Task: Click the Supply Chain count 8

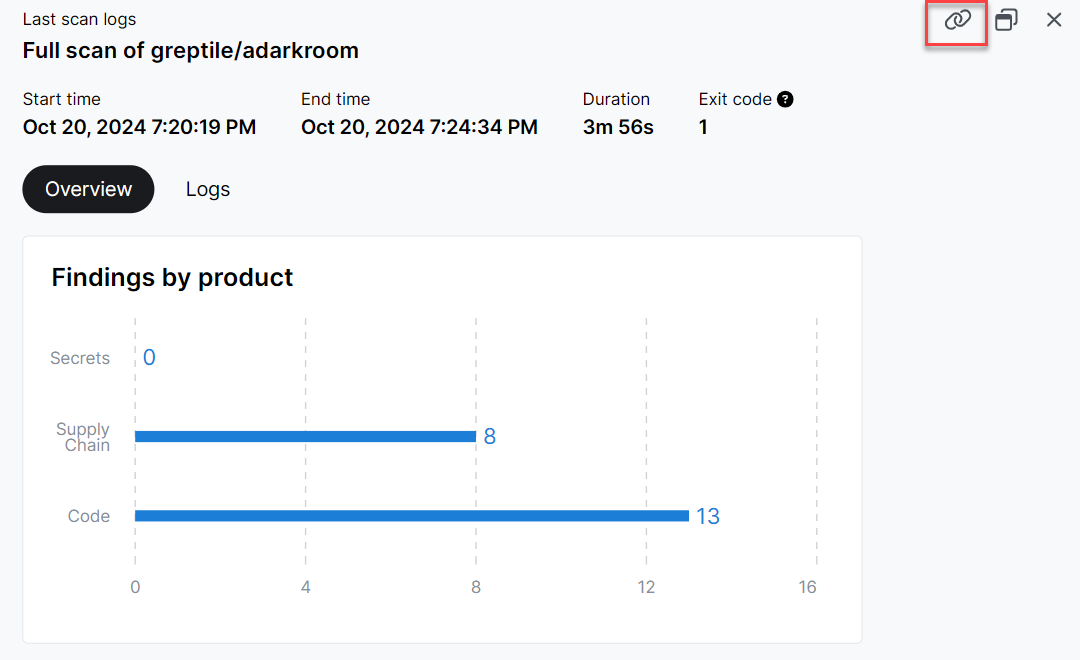Action: point(490,436)
